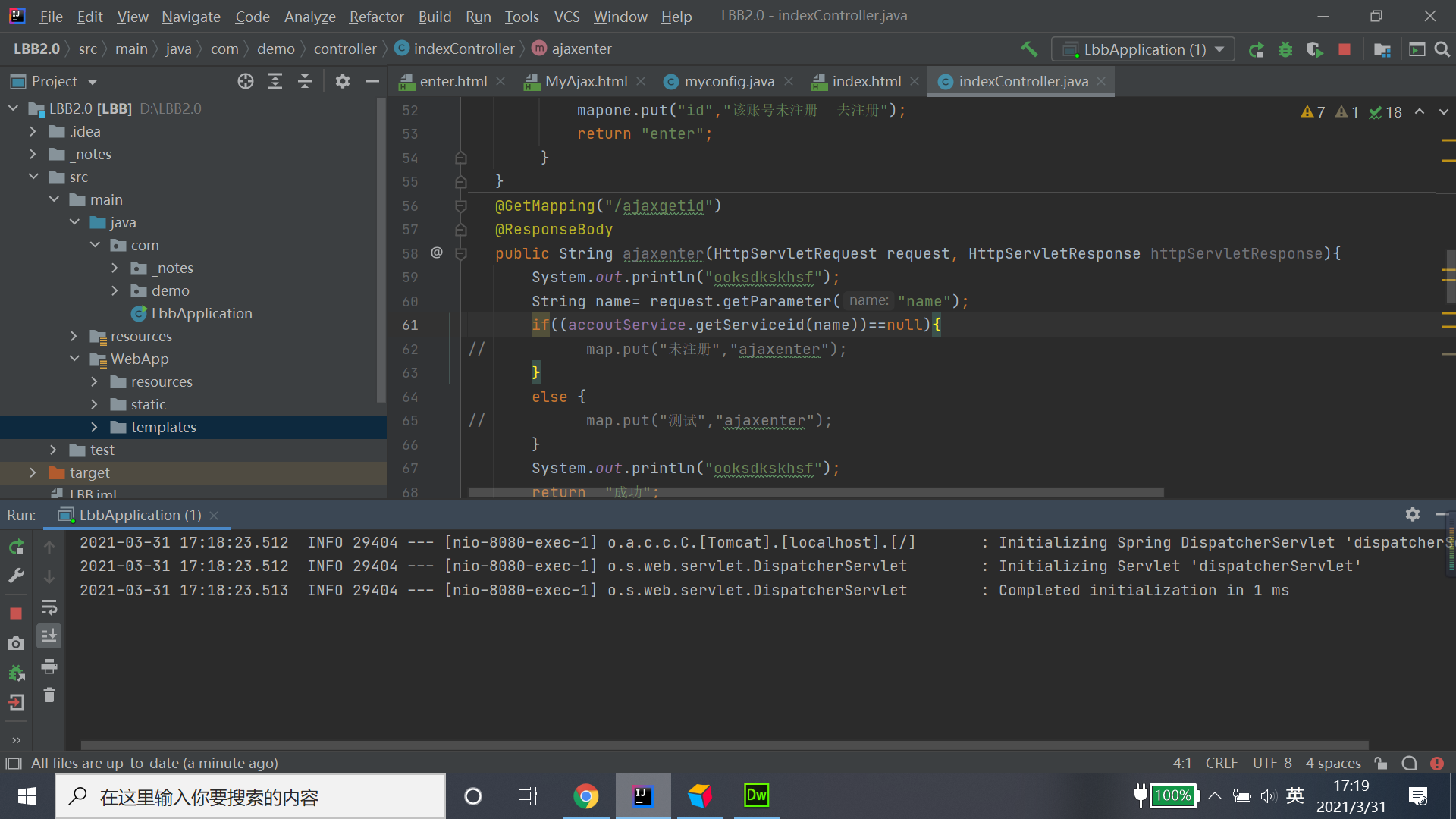Switch to MyAjax.html tab
Screen dimensions: 1456x819
(x=585, y=81)
